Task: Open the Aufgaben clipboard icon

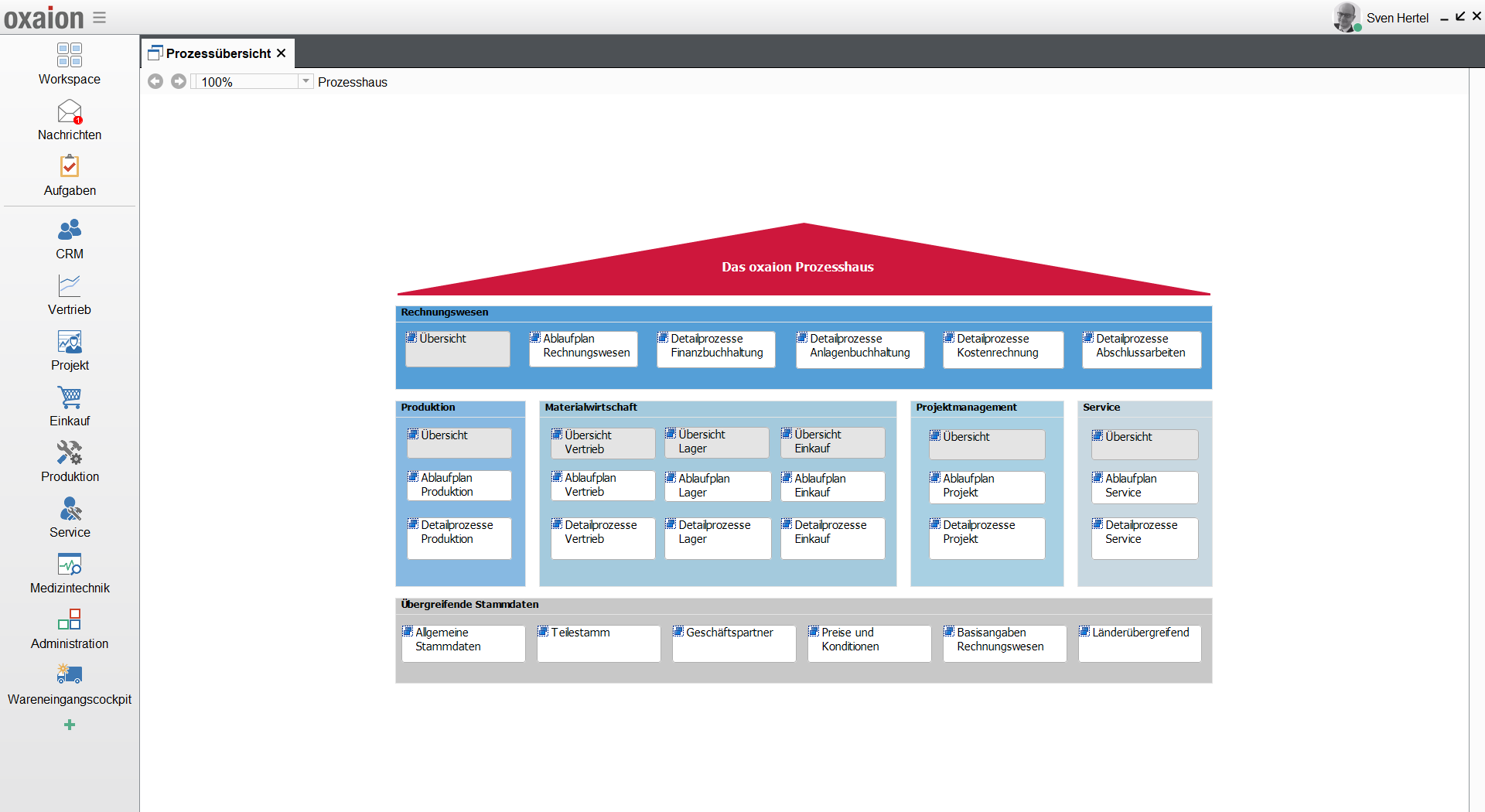Action: [x=70, y=167]
